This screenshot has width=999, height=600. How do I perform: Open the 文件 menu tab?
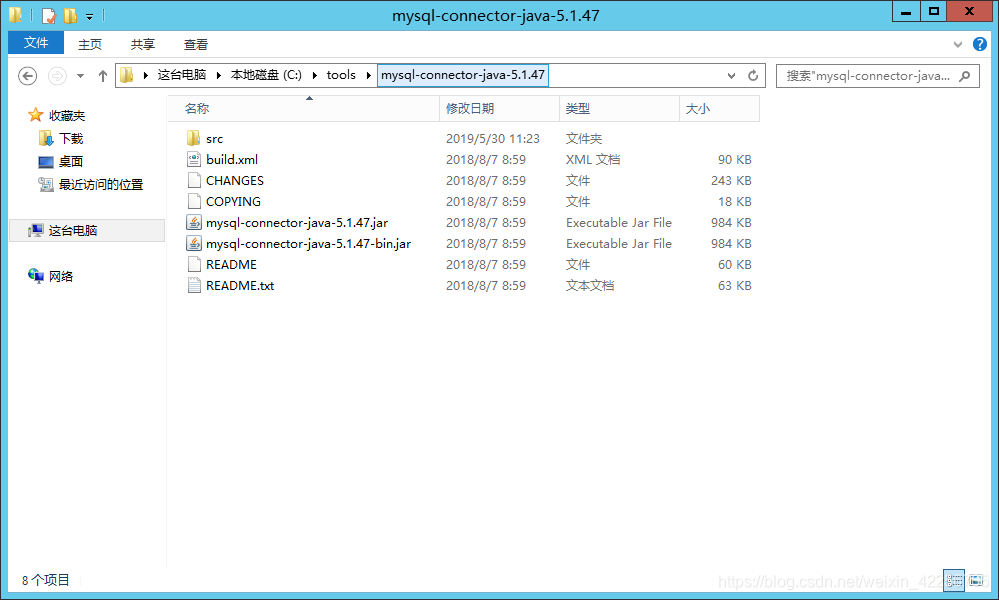[36, 43]
